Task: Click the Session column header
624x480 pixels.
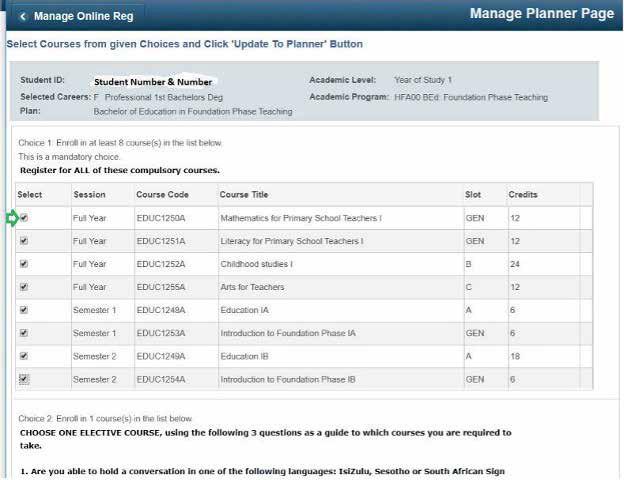Action: (90, 195)
